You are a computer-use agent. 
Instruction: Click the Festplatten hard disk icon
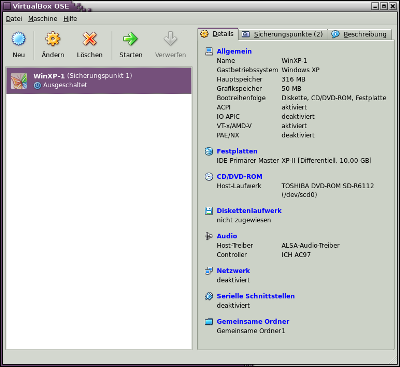(209, 151)
